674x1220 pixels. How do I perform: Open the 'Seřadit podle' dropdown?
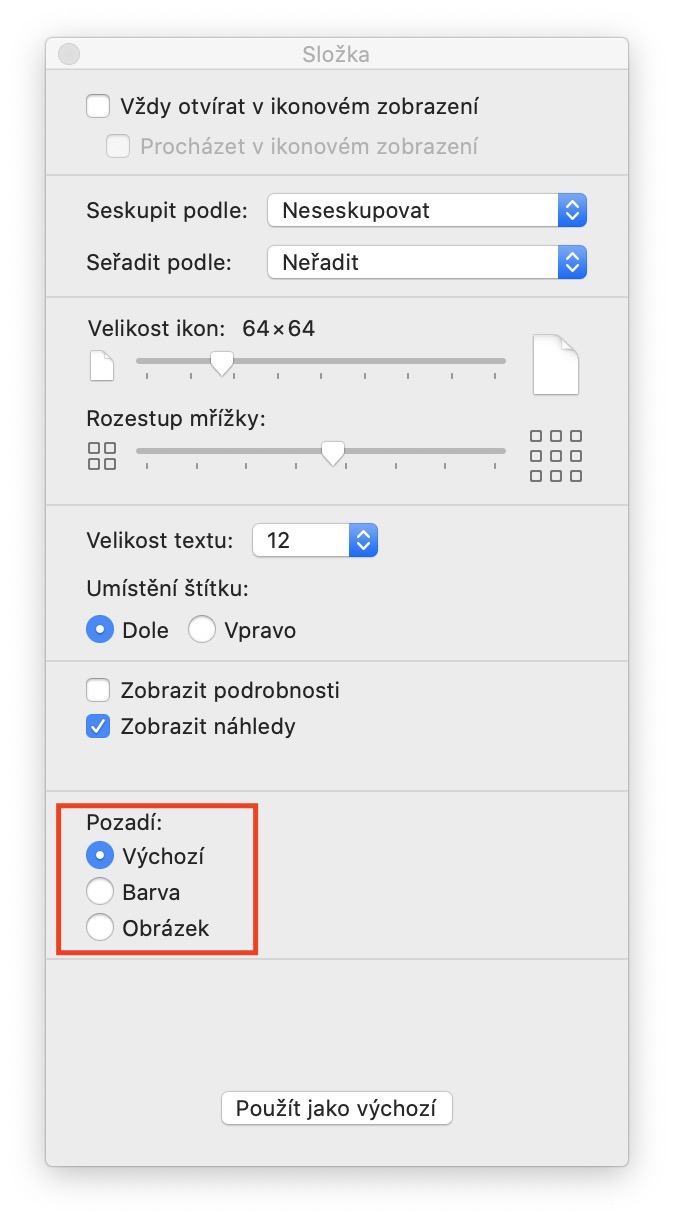tap(427, 263)
